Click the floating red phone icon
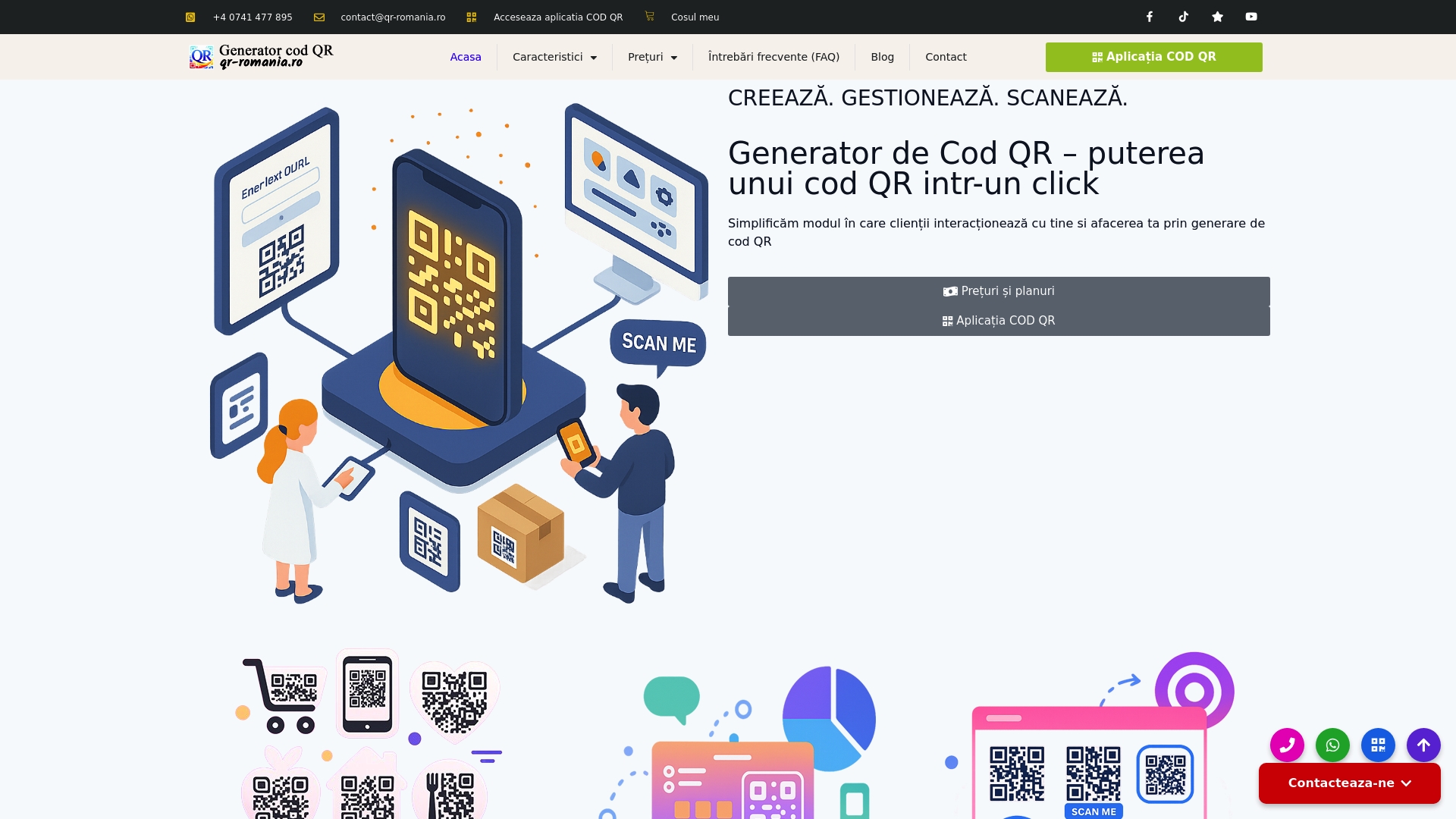 pyautogui.click(x=1287, y=745)
